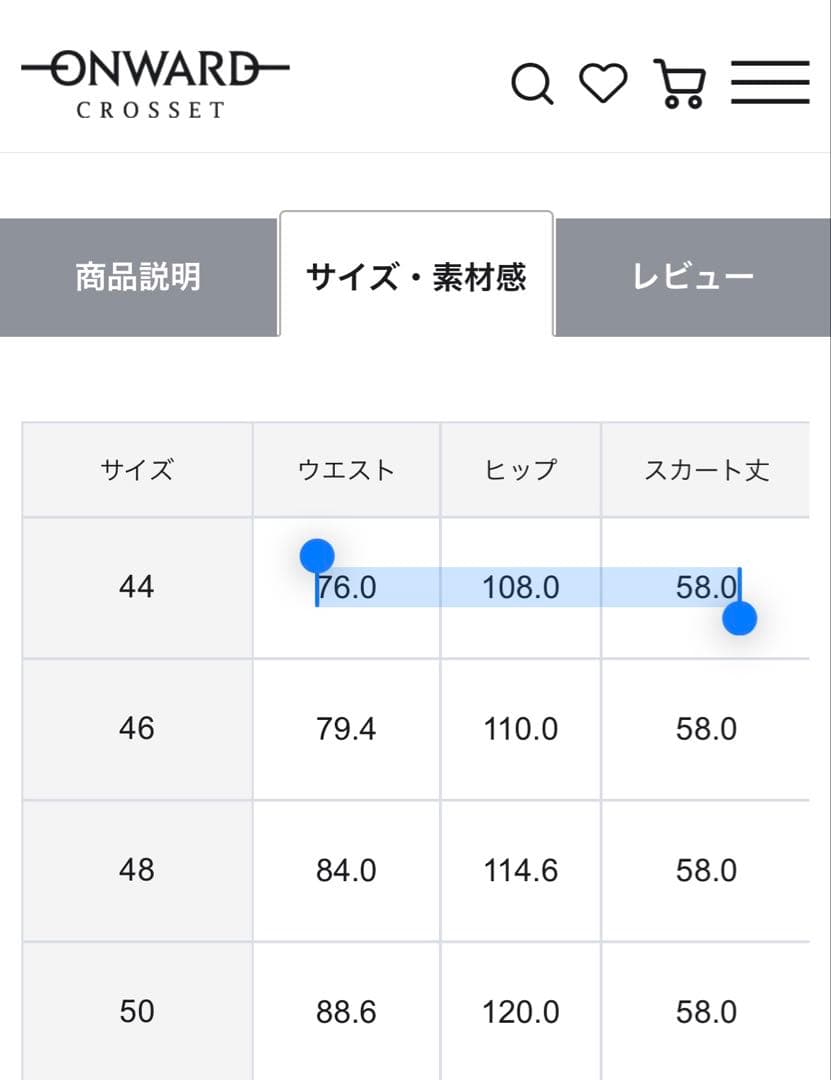Select the size 46 table cell
The width and height of the screenshot is (831, 1080).
[136, 729]
